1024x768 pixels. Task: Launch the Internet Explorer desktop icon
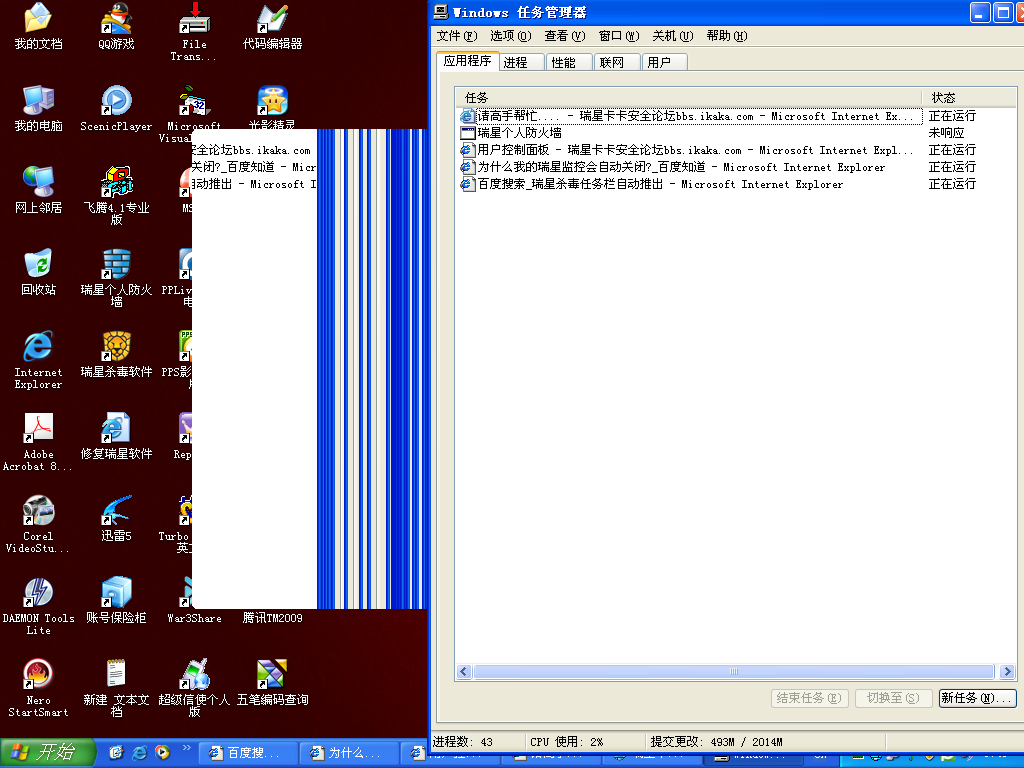coord(38,359)
